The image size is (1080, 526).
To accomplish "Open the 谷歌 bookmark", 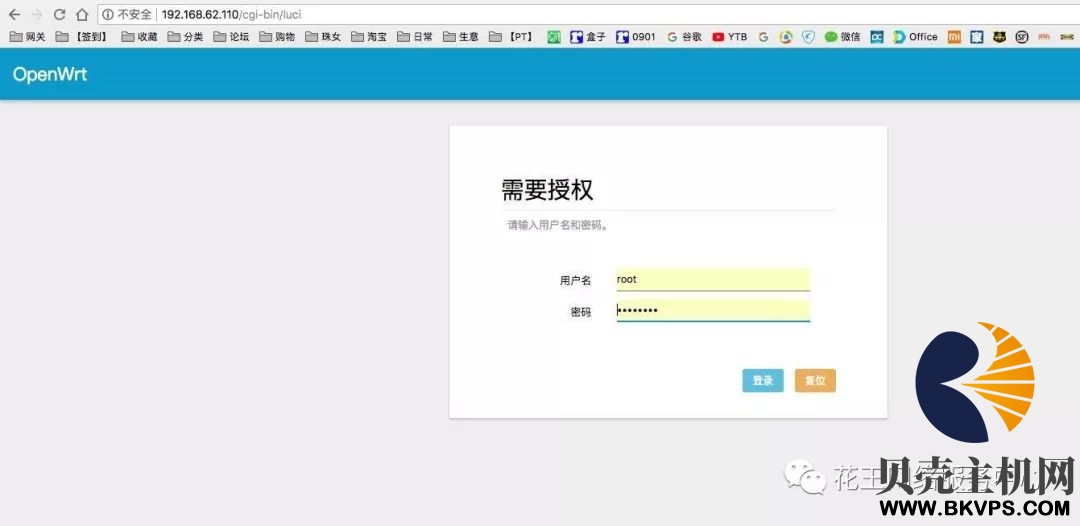I will click(x=684, y=37).
